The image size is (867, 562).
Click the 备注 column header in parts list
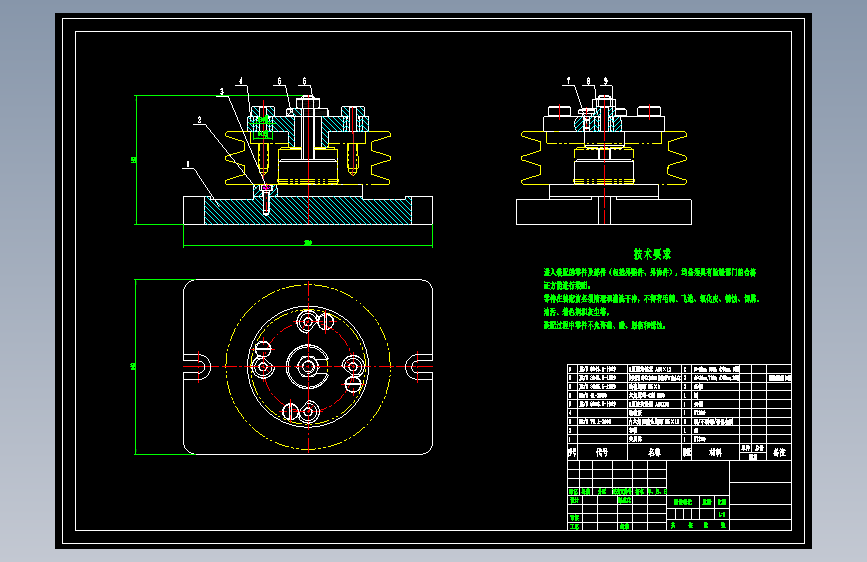pyautogui.click(x=779, y=452)
